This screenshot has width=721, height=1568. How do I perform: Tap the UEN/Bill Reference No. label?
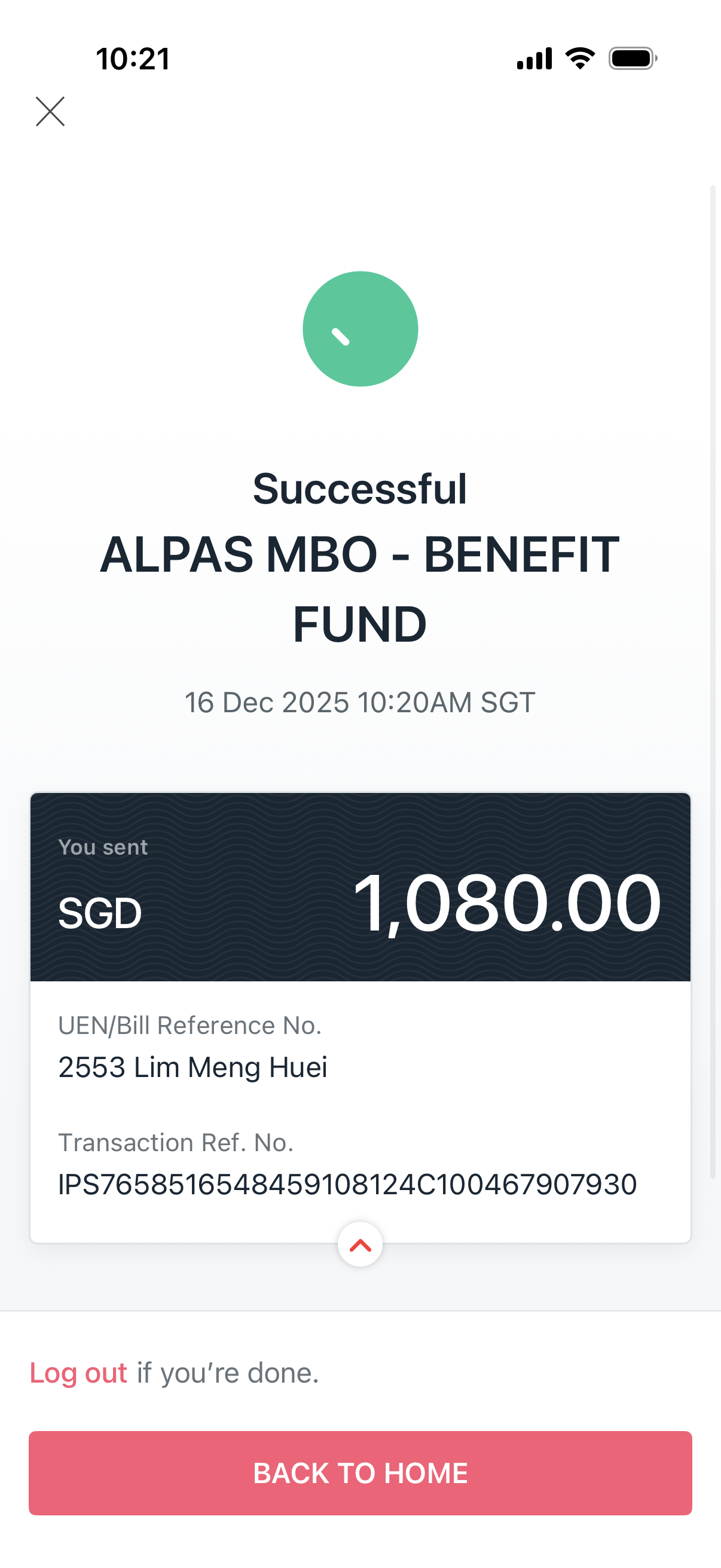(190, 1026)
